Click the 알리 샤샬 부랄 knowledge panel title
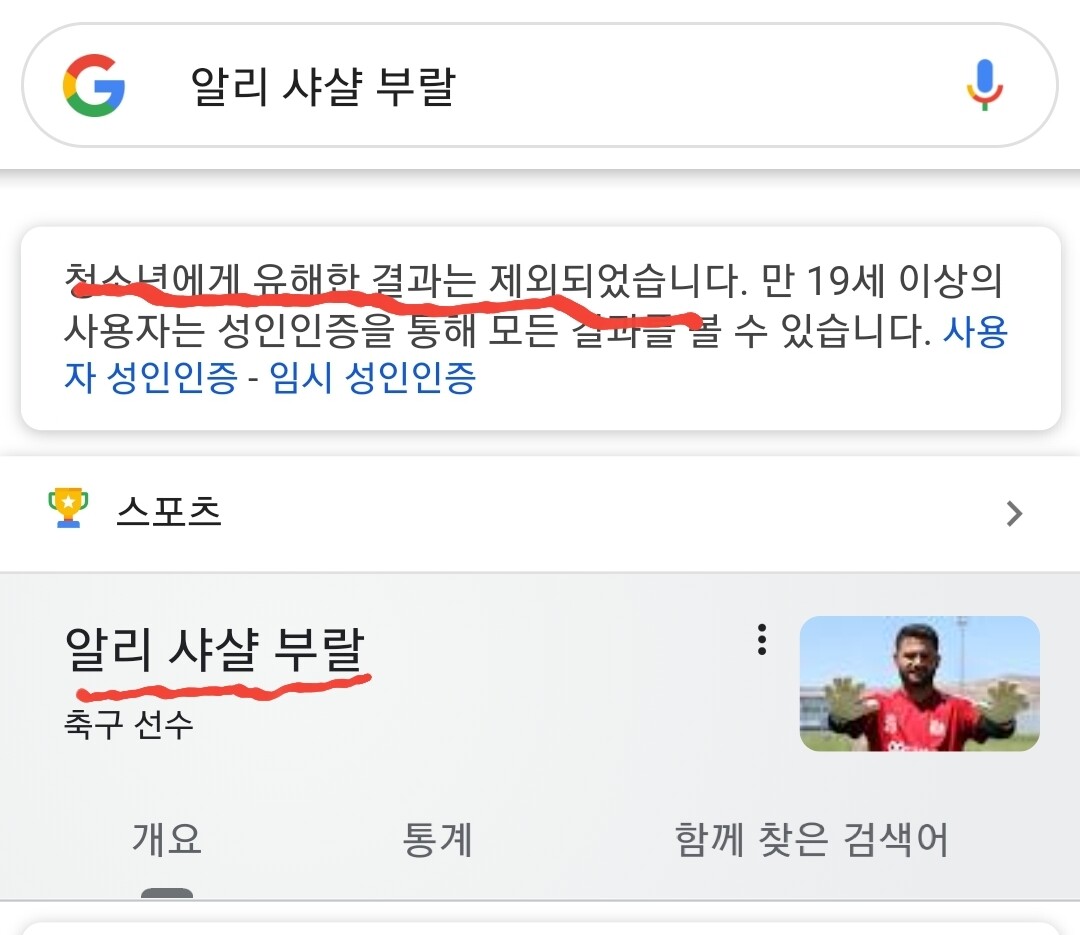Viewport: 1080px width, 935px height. tap(215, 649)
